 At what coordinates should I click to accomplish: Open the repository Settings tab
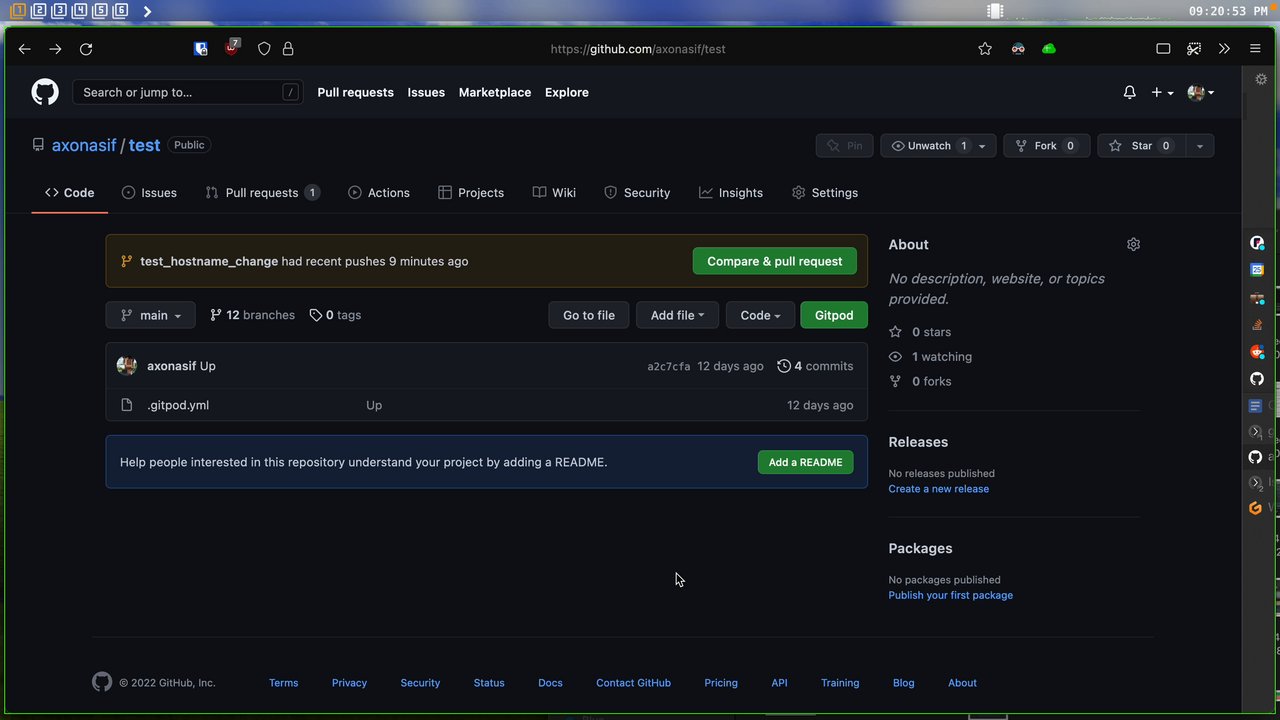coord(825,193)
